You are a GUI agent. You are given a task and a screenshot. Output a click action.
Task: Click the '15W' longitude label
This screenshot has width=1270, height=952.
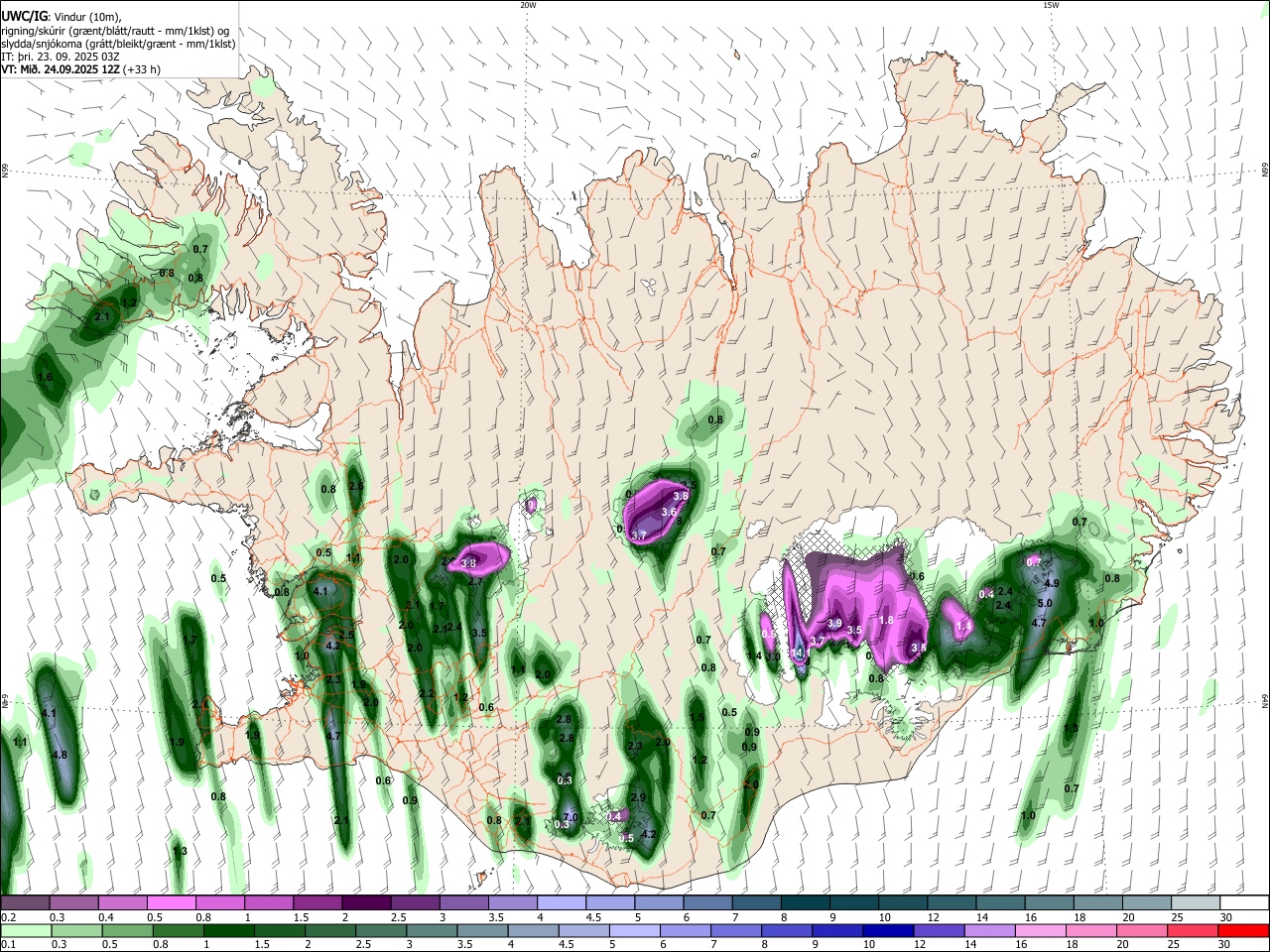[1050, 5]
